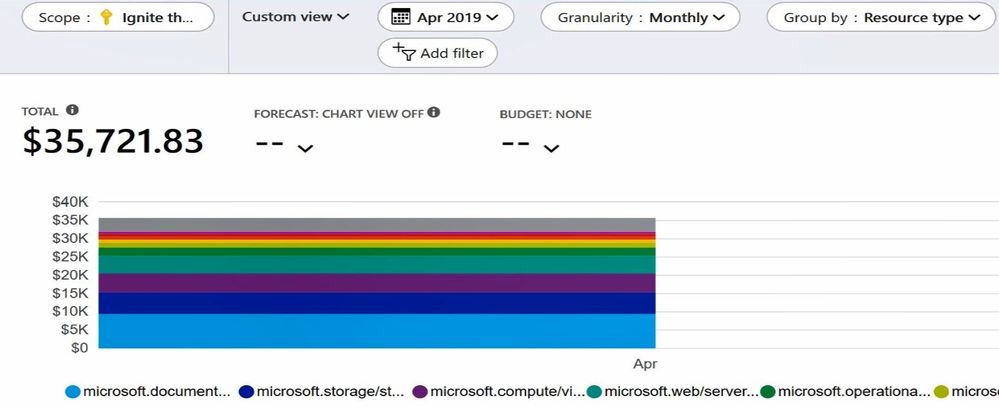Viewport: 999px width, 406px height.
Task: Click the calendar icon beside Apr 2019
Action: (x=400, y=17)
